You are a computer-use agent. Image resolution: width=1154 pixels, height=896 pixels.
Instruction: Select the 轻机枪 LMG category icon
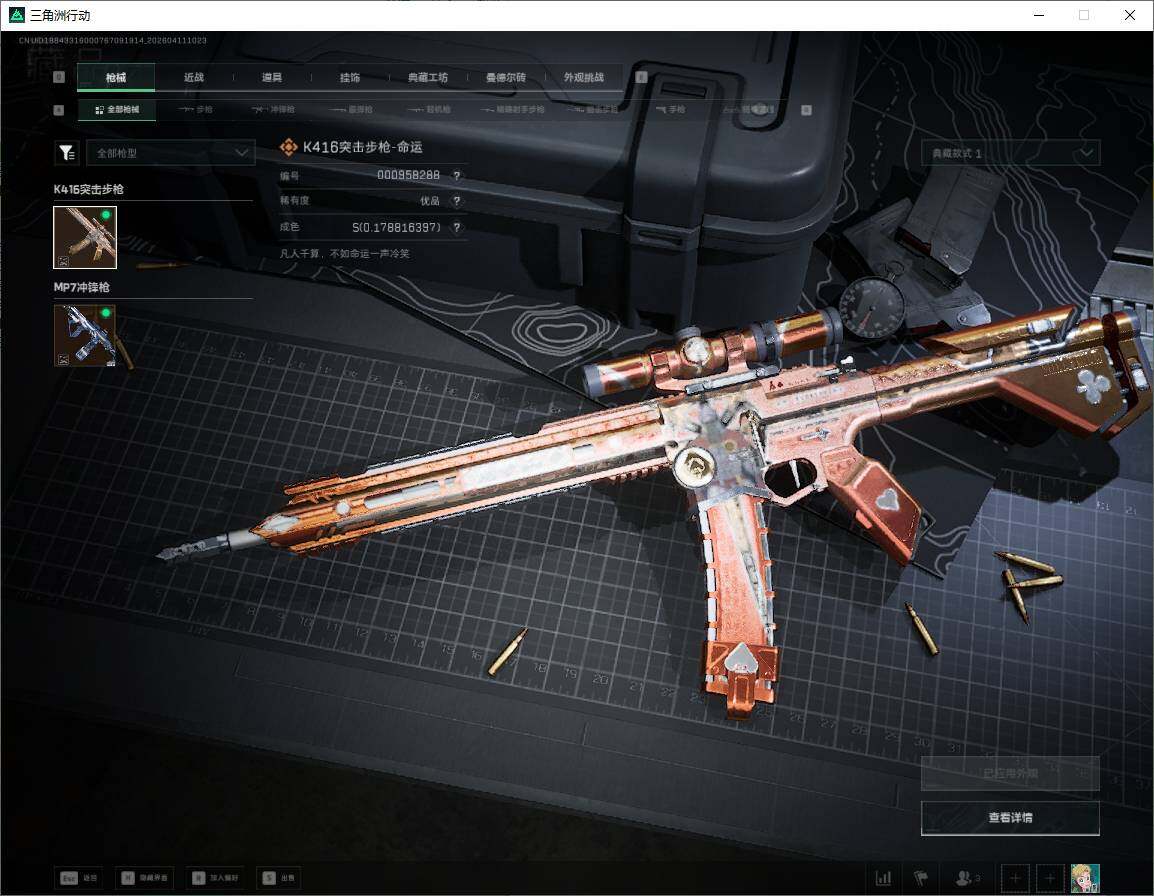(429, 109)
